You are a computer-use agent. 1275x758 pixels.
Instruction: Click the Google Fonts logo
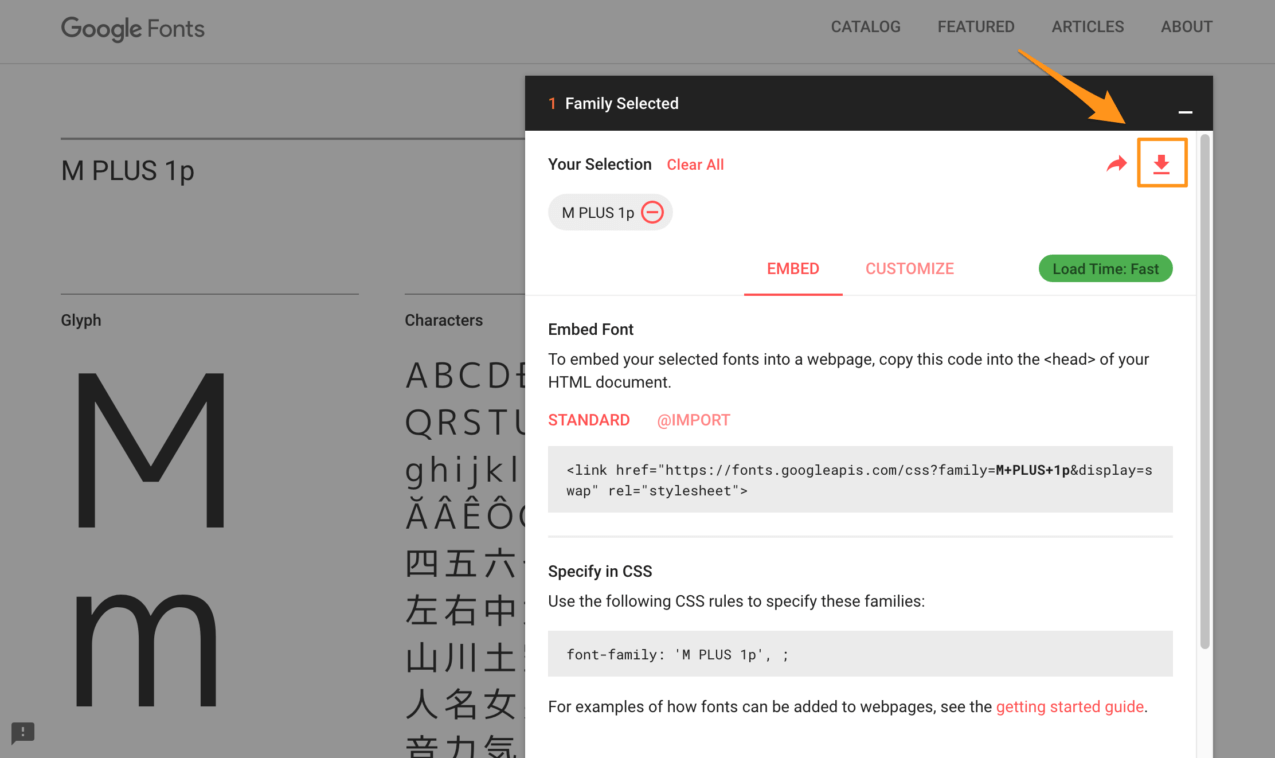133,28
